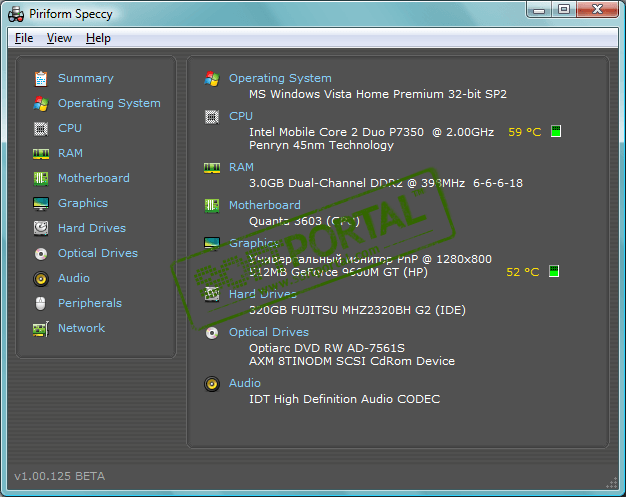Open the View menu

pyautogui.click(x=59, y=38)
